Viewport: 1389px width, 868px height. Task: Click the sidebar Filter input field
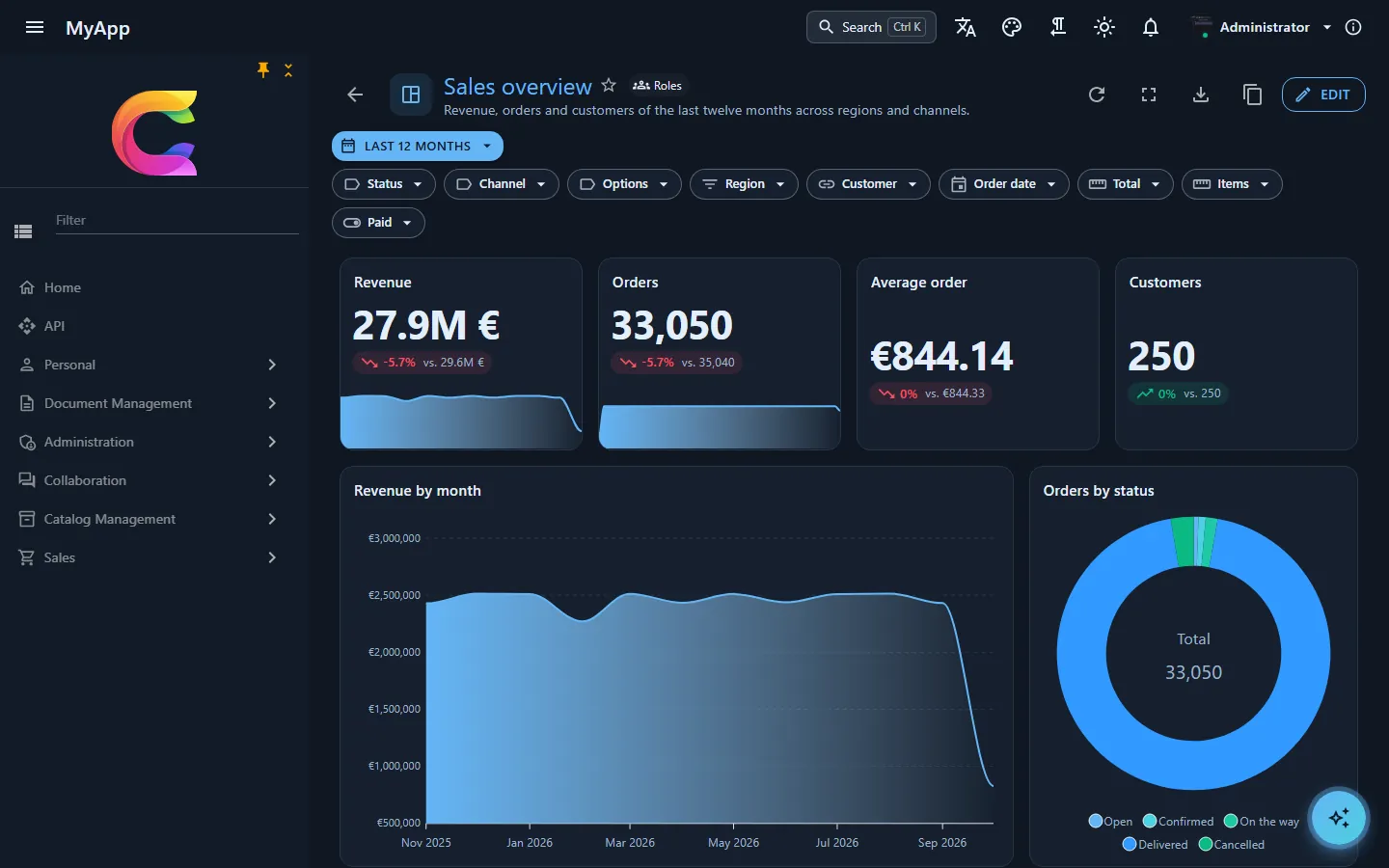tap(176, 221)
